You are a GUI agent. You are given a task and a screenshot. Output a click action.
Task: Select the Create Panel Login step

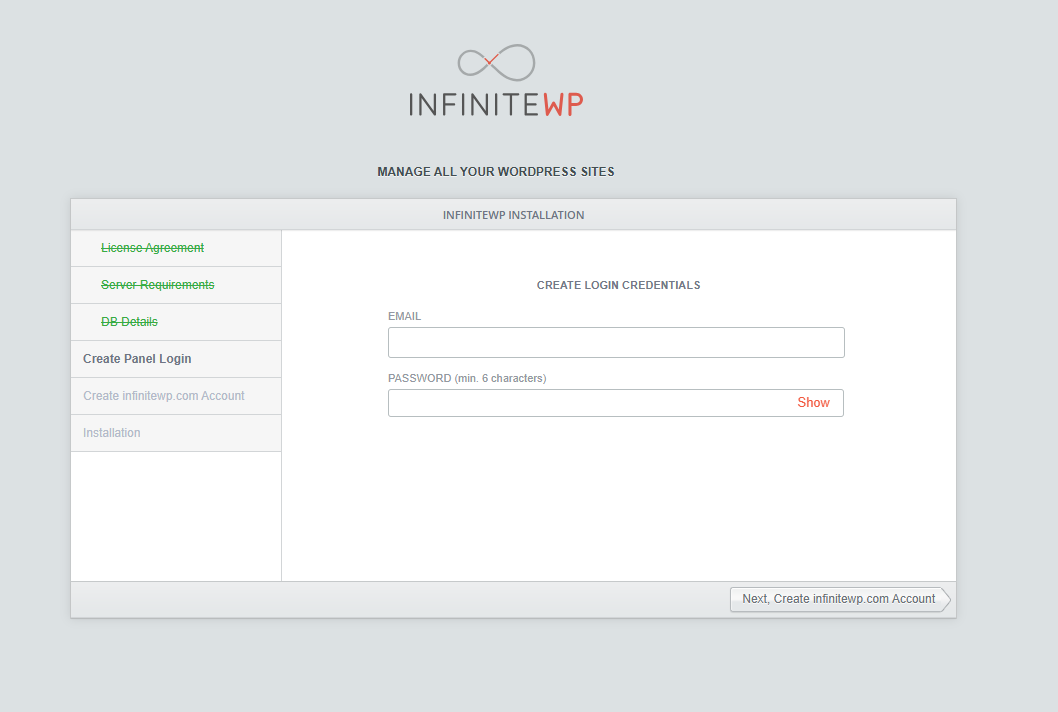click(137, 359)
